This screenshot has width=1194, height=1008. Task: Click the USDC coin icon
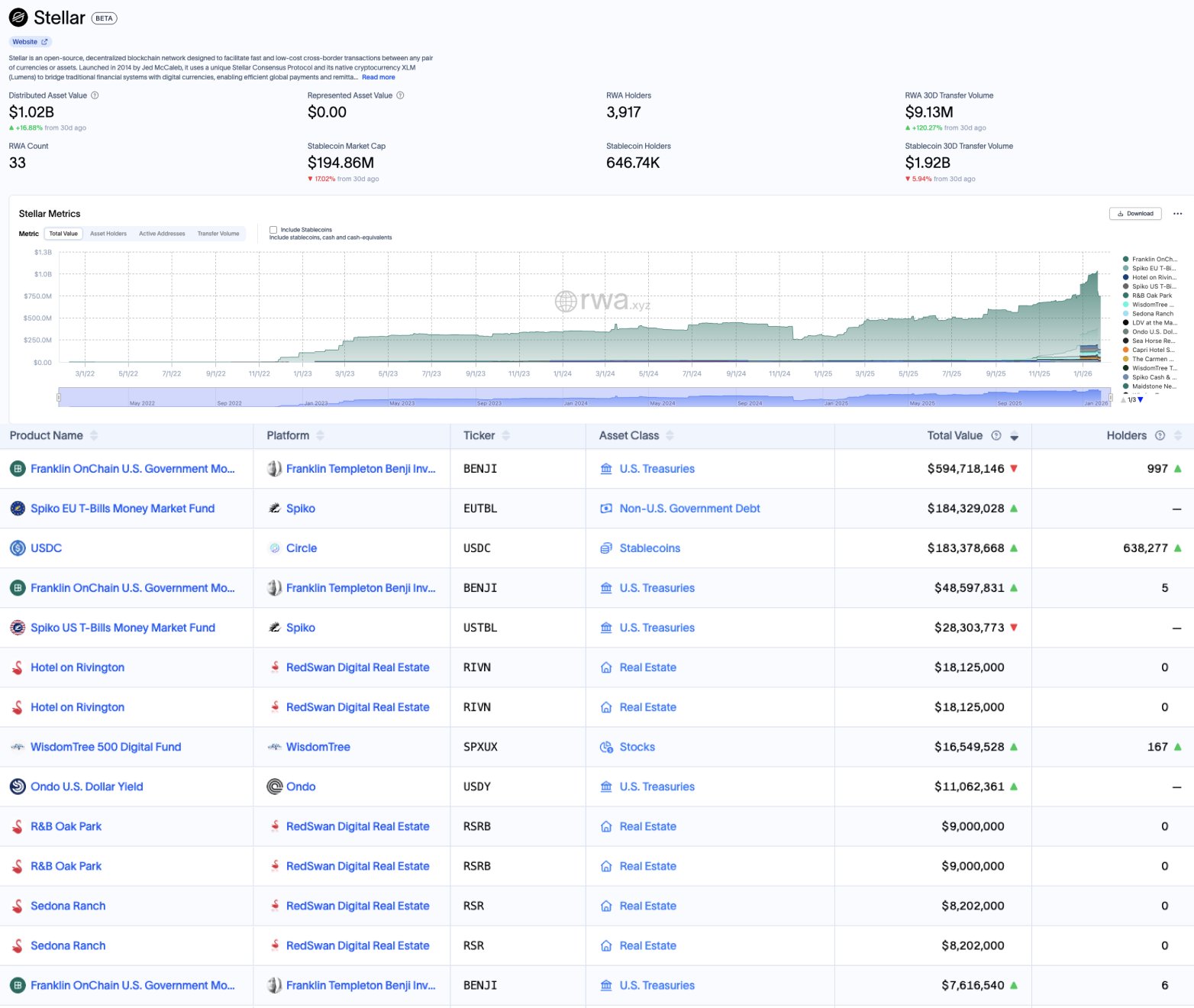(x=18, y=548)
